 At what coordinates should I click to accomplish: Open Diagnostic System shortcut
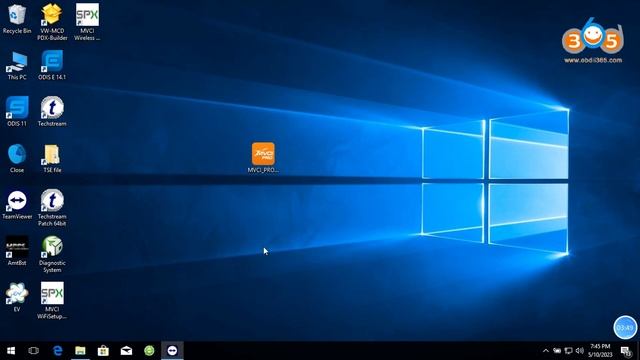tap(52, 254)
